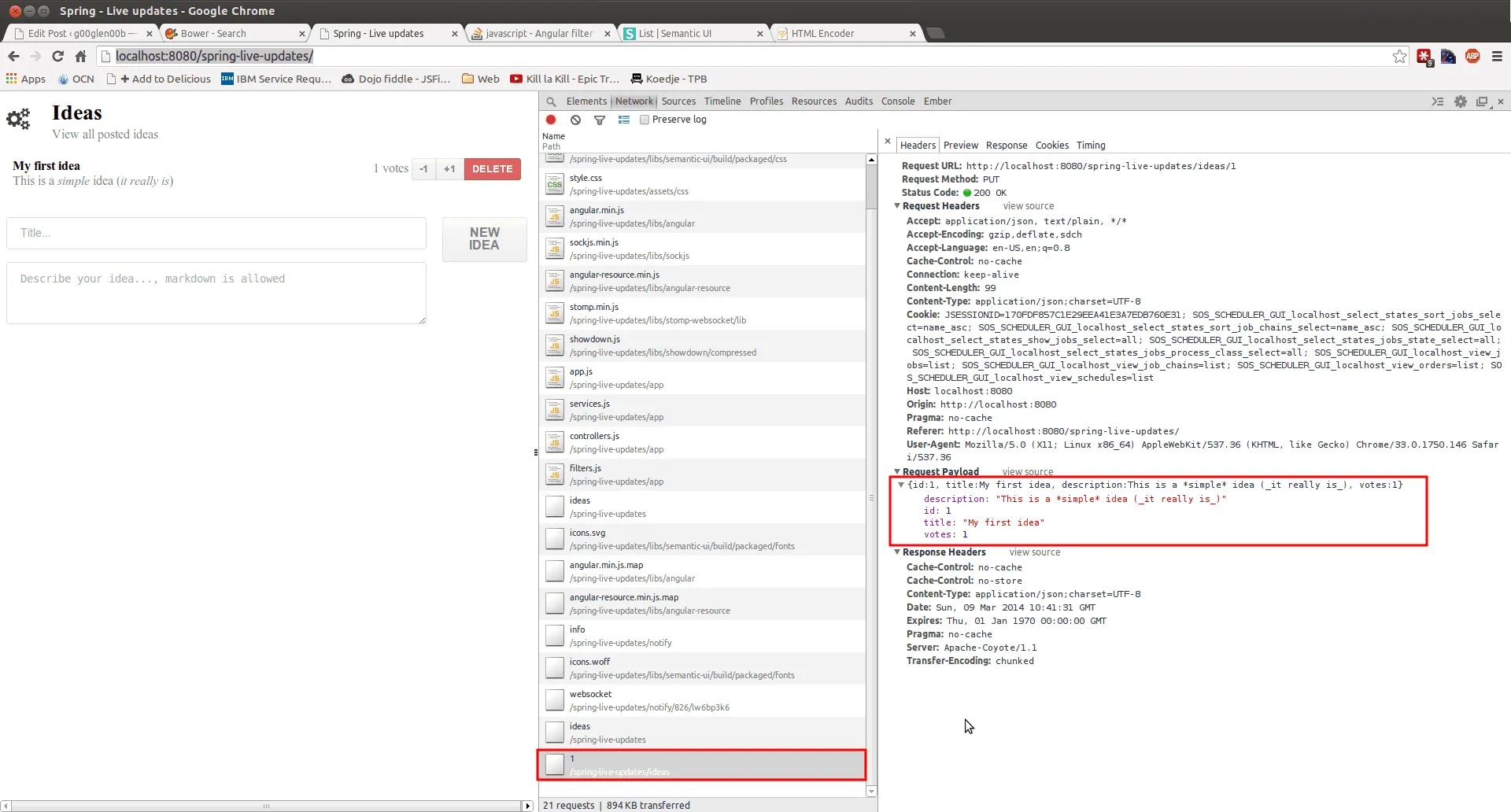Screen dimensions: 1511x812
Task: Reload the page with the refresh icon
Action: (x=57, y=56)
